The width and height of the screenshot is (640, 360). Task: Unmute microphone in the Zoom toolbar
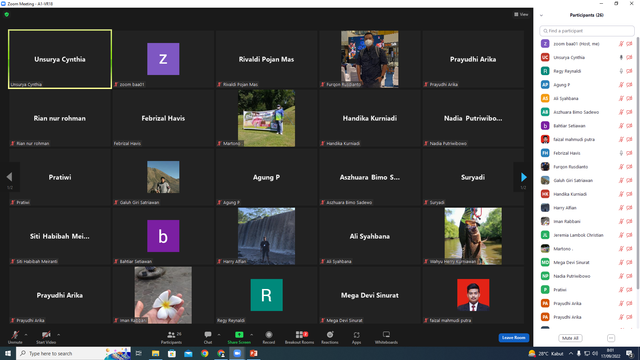(x=15, y=337)
